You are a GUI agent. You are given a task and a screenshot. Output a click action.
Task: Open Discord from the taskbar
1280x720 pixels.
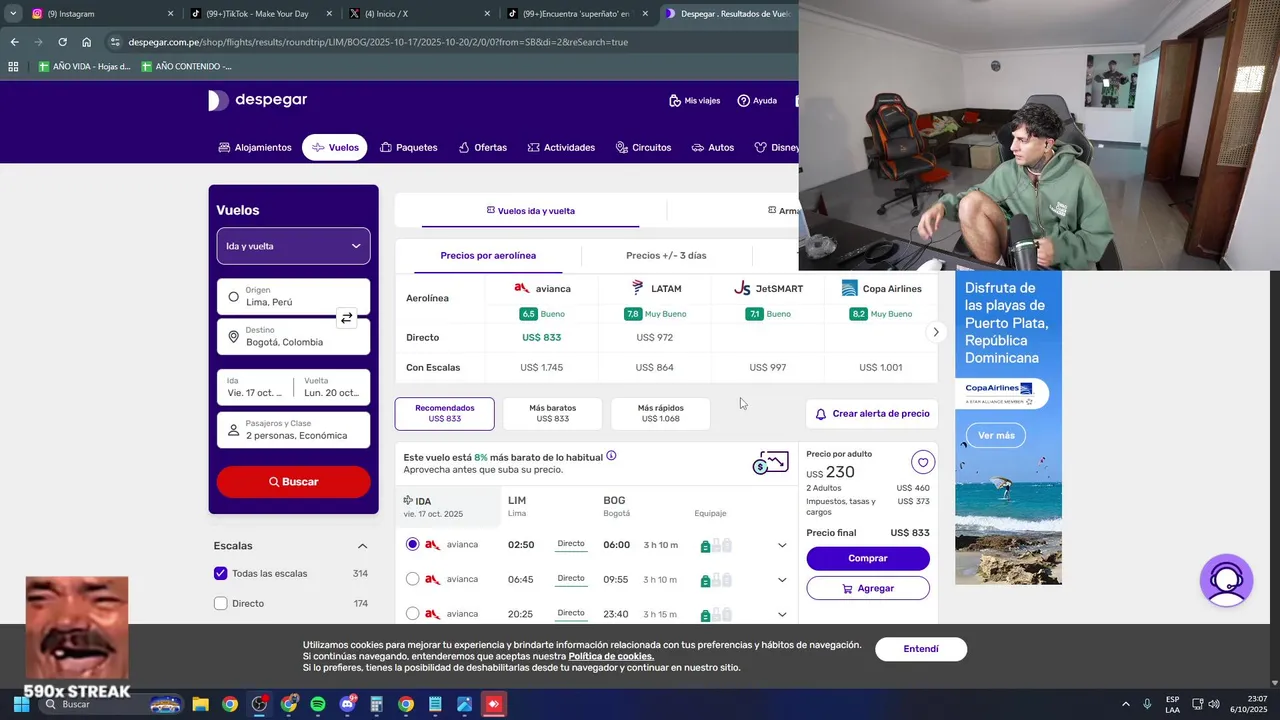pos(347,704)
